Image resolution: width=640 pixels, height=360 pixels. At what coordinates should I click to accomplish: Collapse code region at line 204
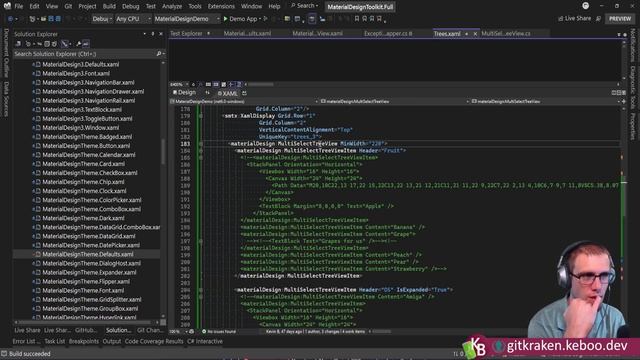tap(200, 290)
